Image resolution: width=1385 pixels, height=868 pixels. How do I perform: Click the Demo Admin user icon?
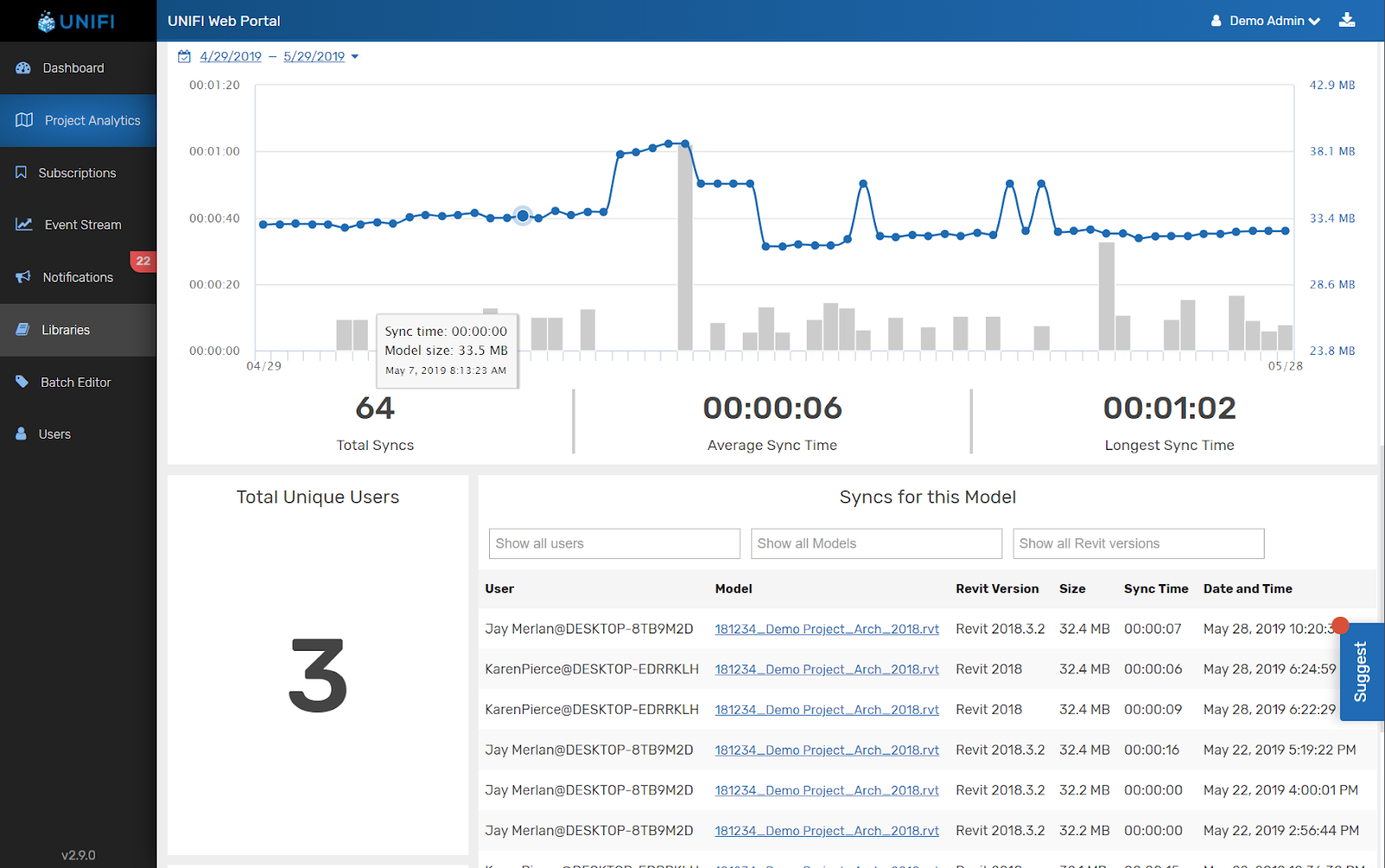point(1216,21)
